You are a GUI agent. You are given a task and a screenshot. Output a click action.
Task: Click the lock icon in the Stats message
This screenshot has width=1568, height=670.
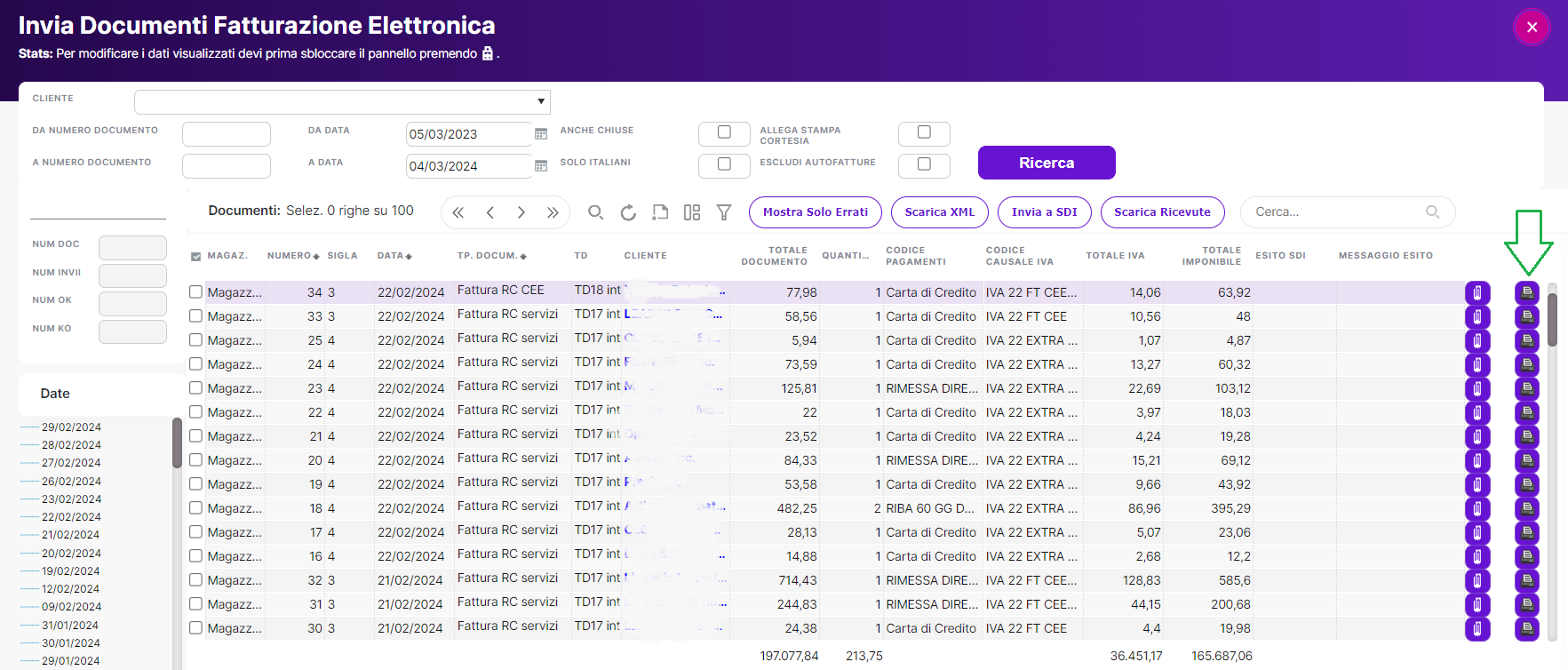tap(487, 53)
